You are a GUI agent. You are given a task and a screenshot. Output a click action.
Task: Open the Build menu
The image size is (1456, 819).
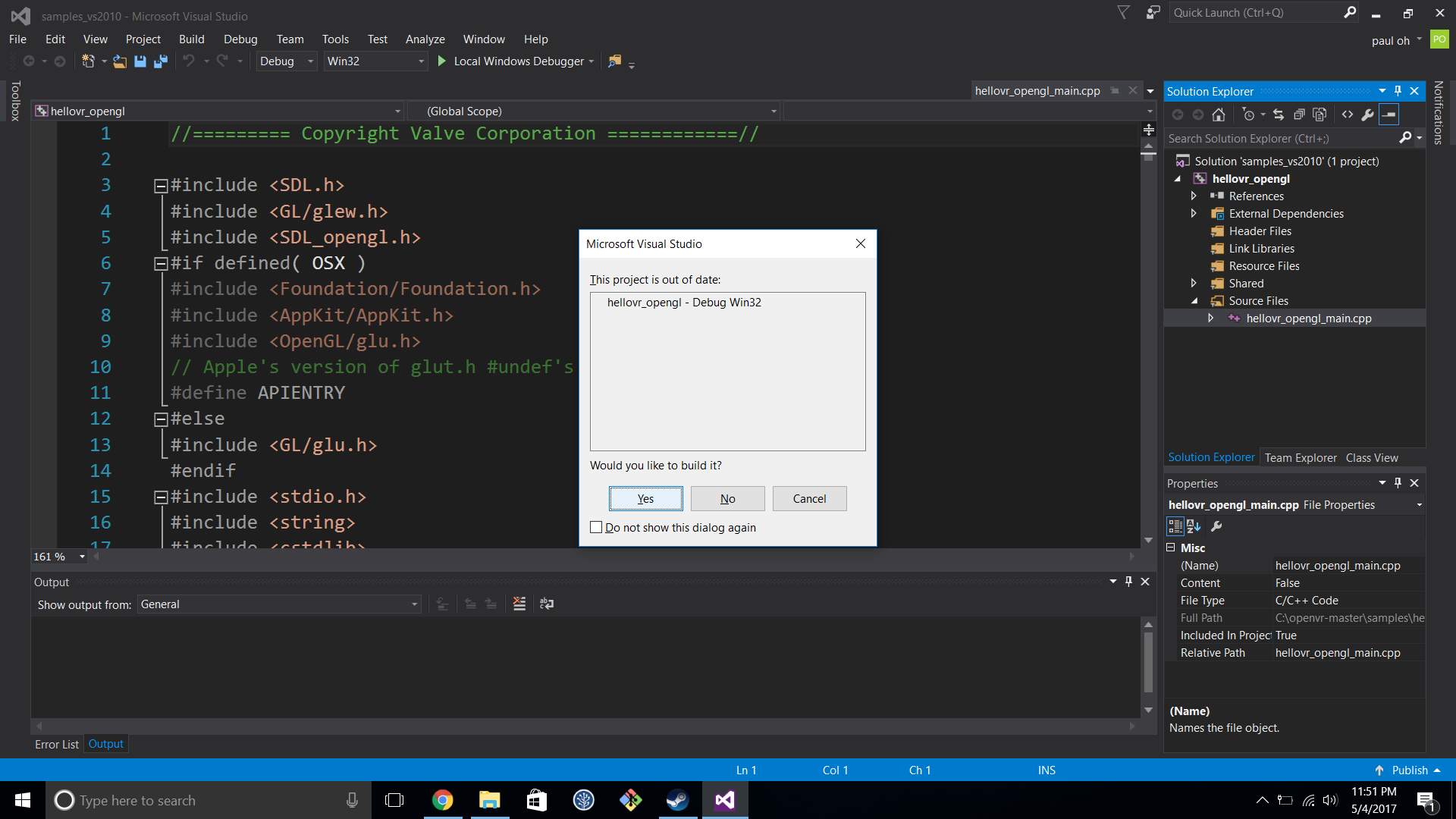pos(191,39)
